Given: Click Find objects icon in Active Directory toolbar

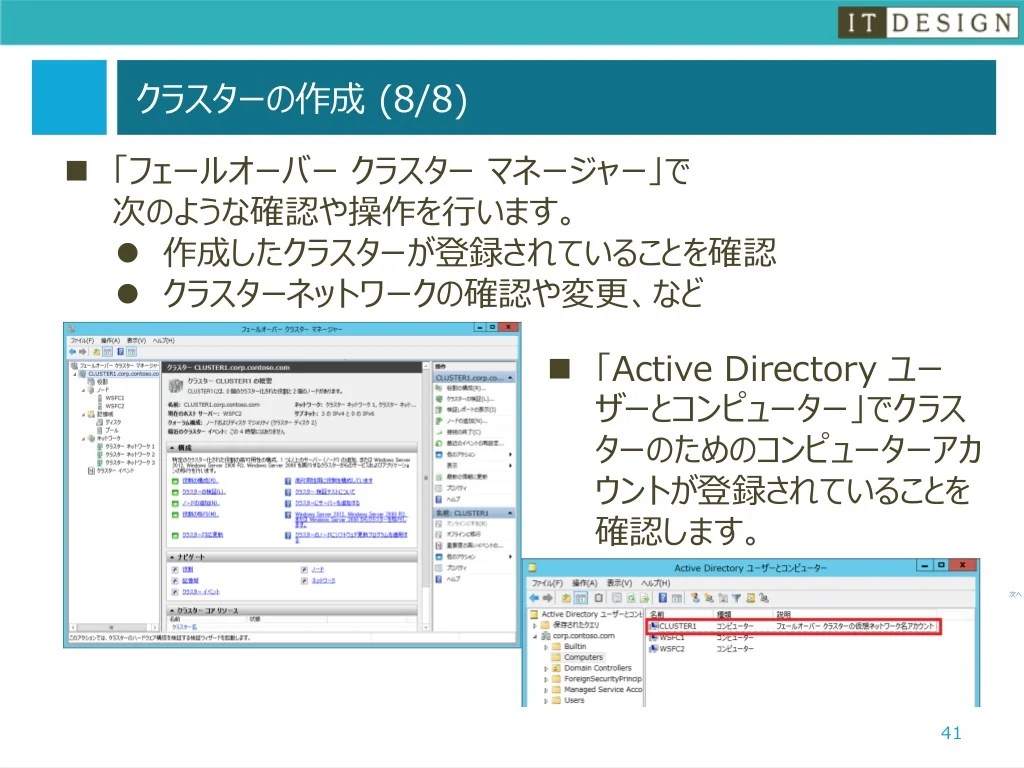Looking at the screenshot, I should coord(750,598).
